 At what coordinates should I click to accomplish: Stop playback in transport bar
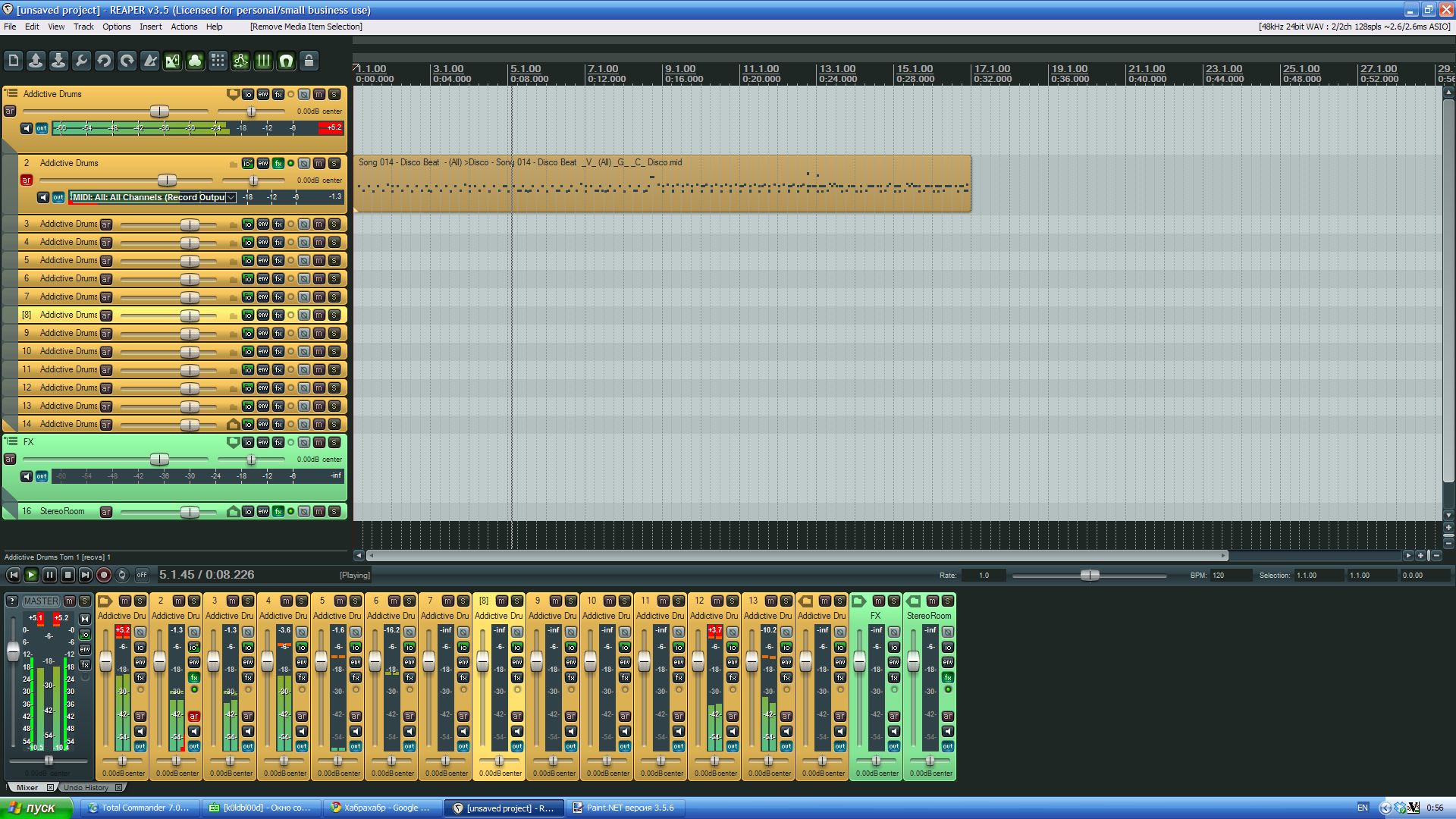coord(67,575)
